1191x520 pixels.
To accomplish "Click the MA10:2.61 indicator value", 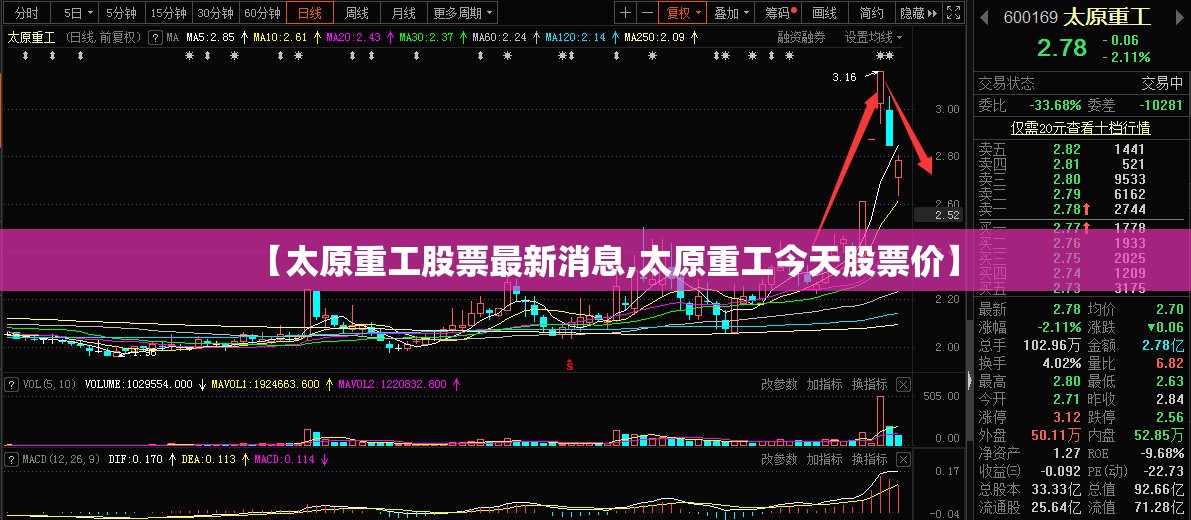I will click(x=280, y=36).
